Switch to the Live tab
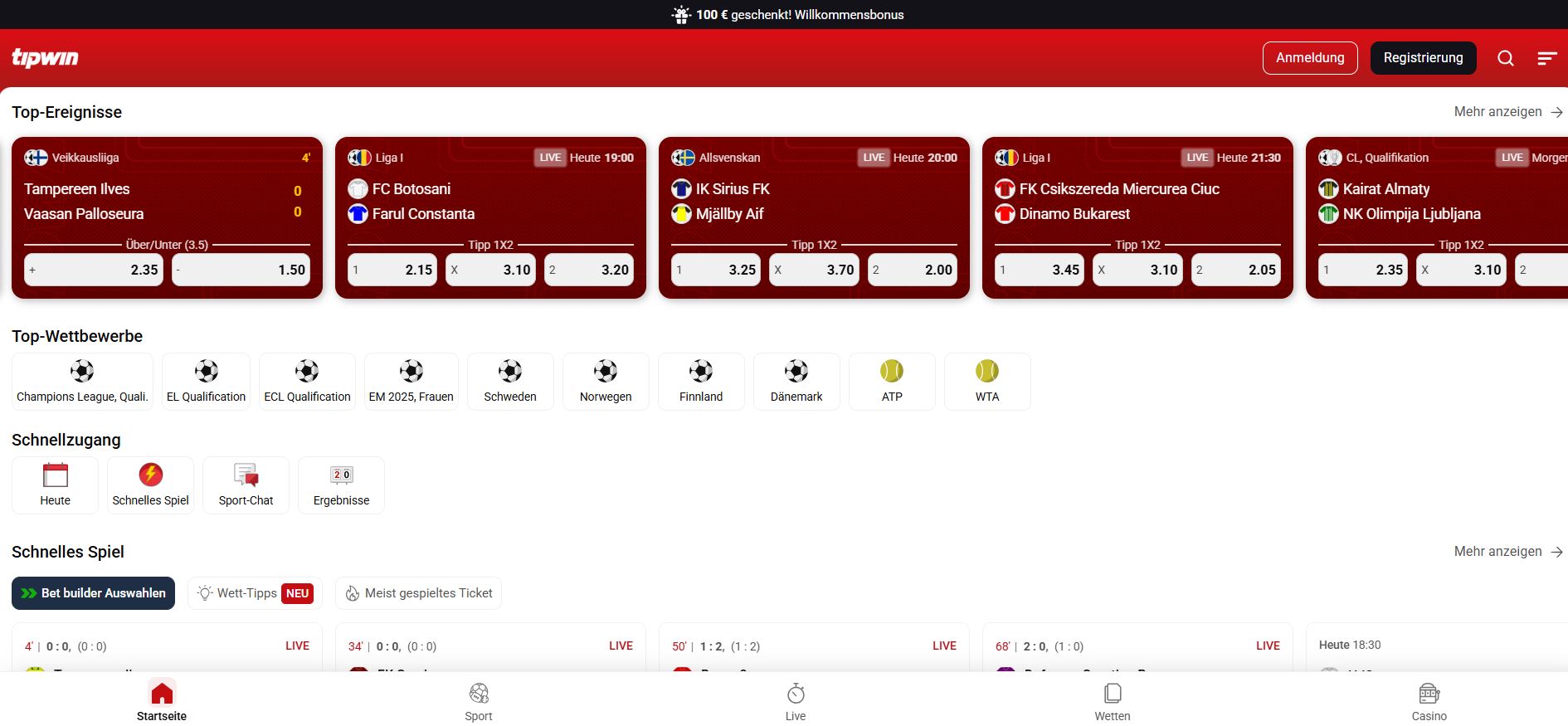Screen dimensions: 1568x726 click(796, 702)
